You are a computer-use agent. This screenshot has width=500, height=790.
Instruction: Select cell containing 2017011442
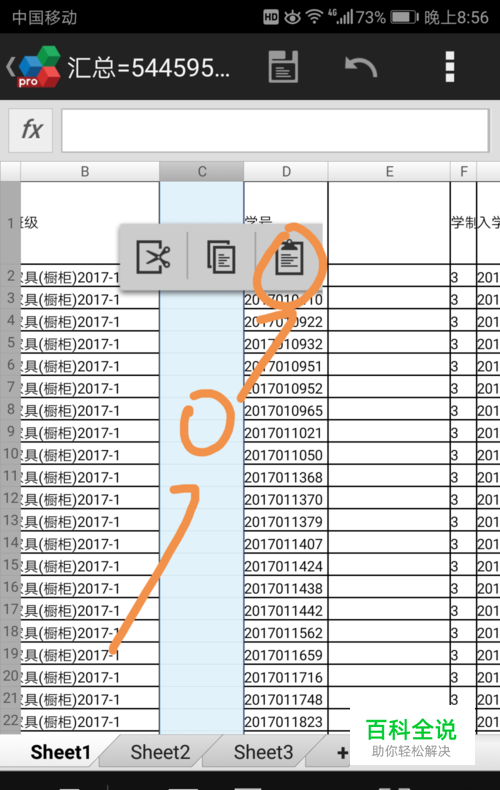[286, 610]
